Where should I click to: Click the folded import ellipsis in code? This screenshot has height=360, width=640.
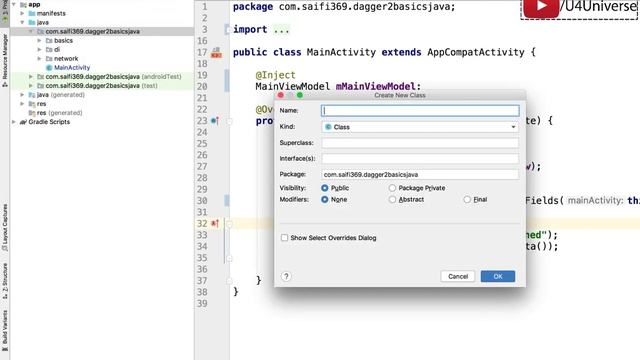pyautogui.click(x=281, y=30)
